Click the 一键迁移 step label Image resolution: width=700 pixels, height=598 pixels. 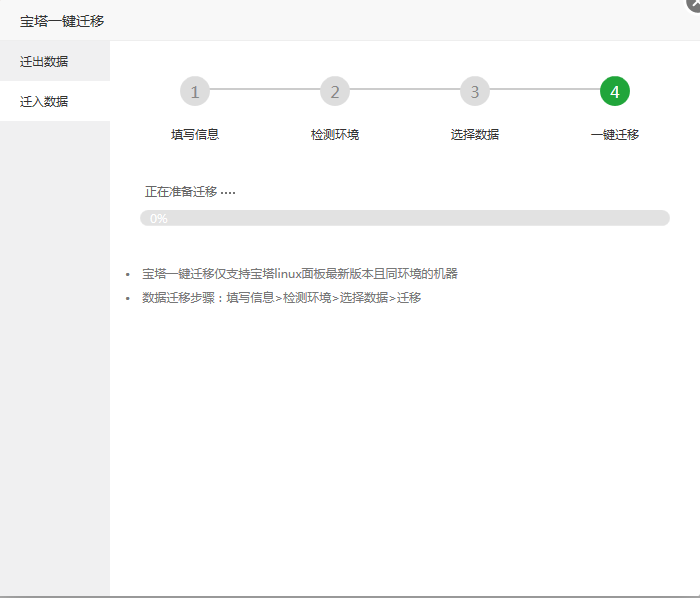coord(615,134)
